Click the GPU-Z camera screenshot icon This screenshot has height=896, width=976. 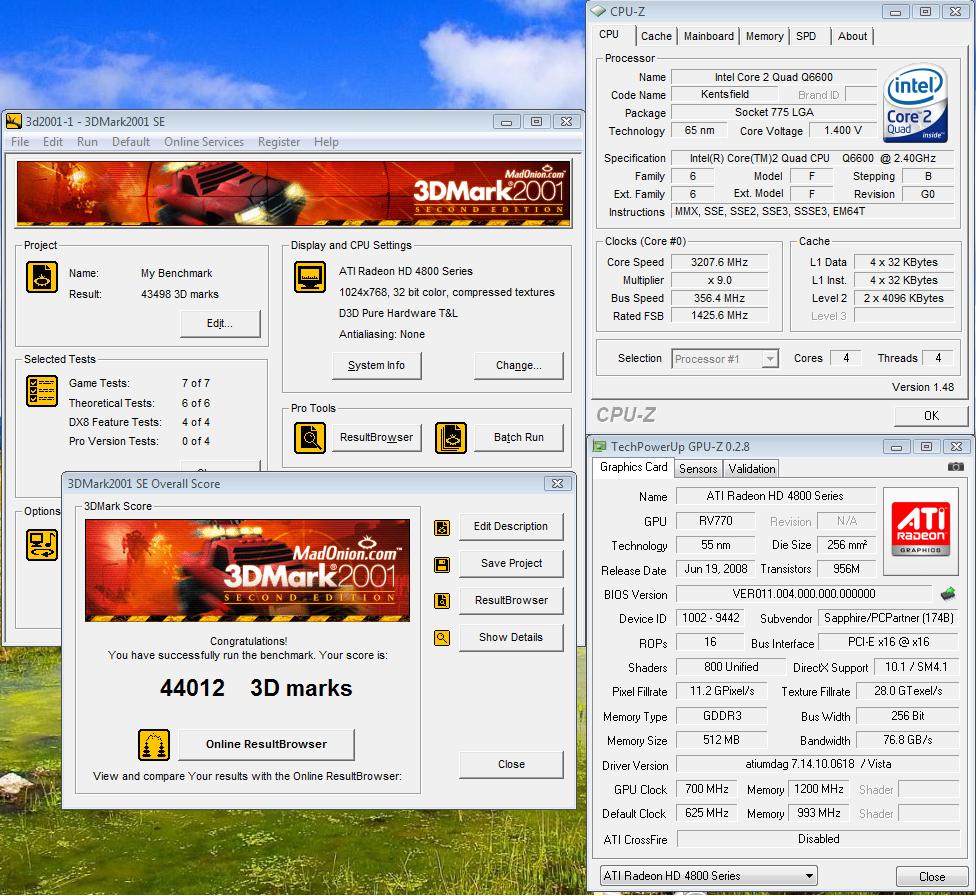(x=955, y=466)
